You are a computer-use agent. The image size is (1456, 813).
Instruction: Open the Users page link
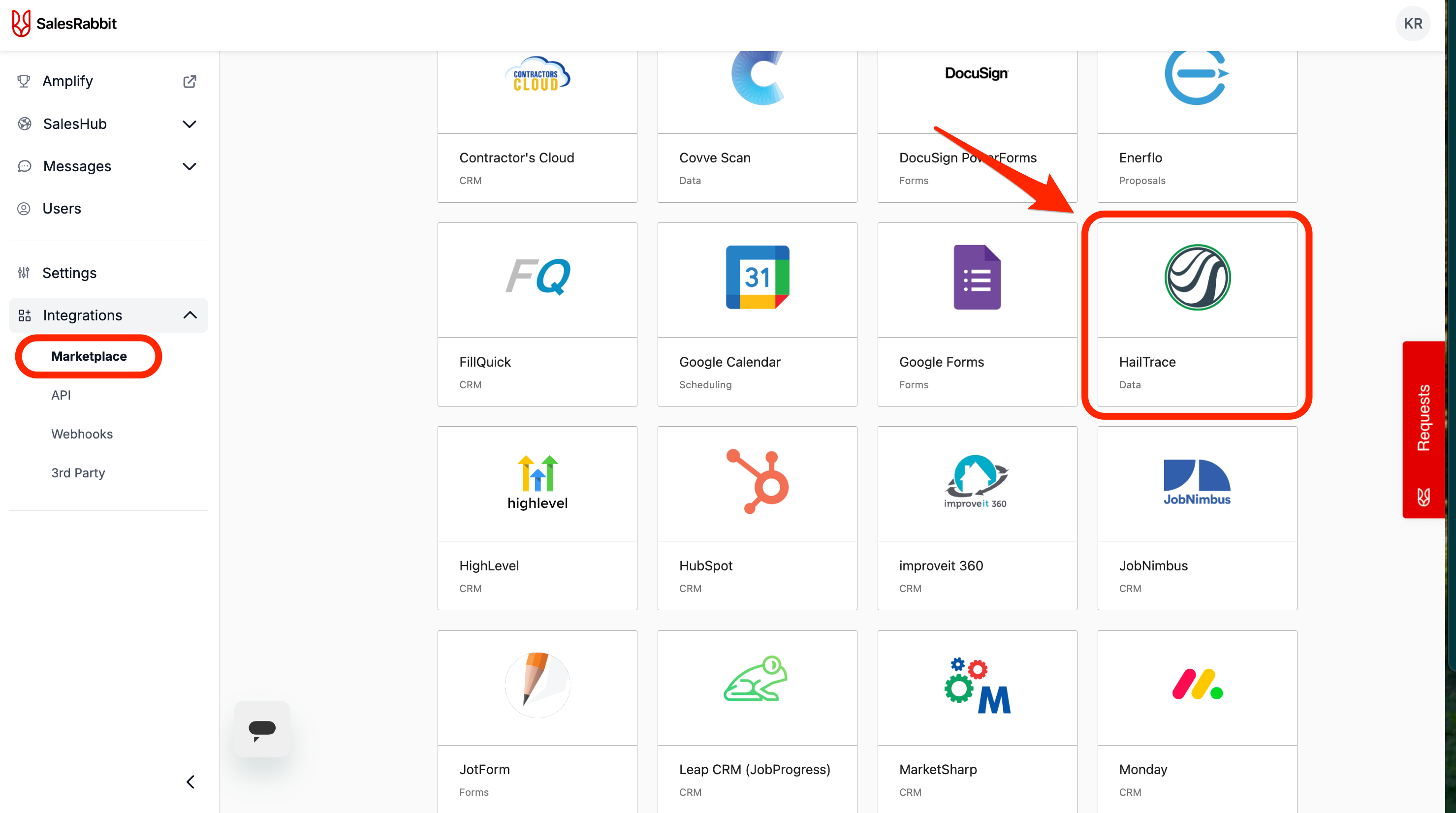[x=62, y=209]
